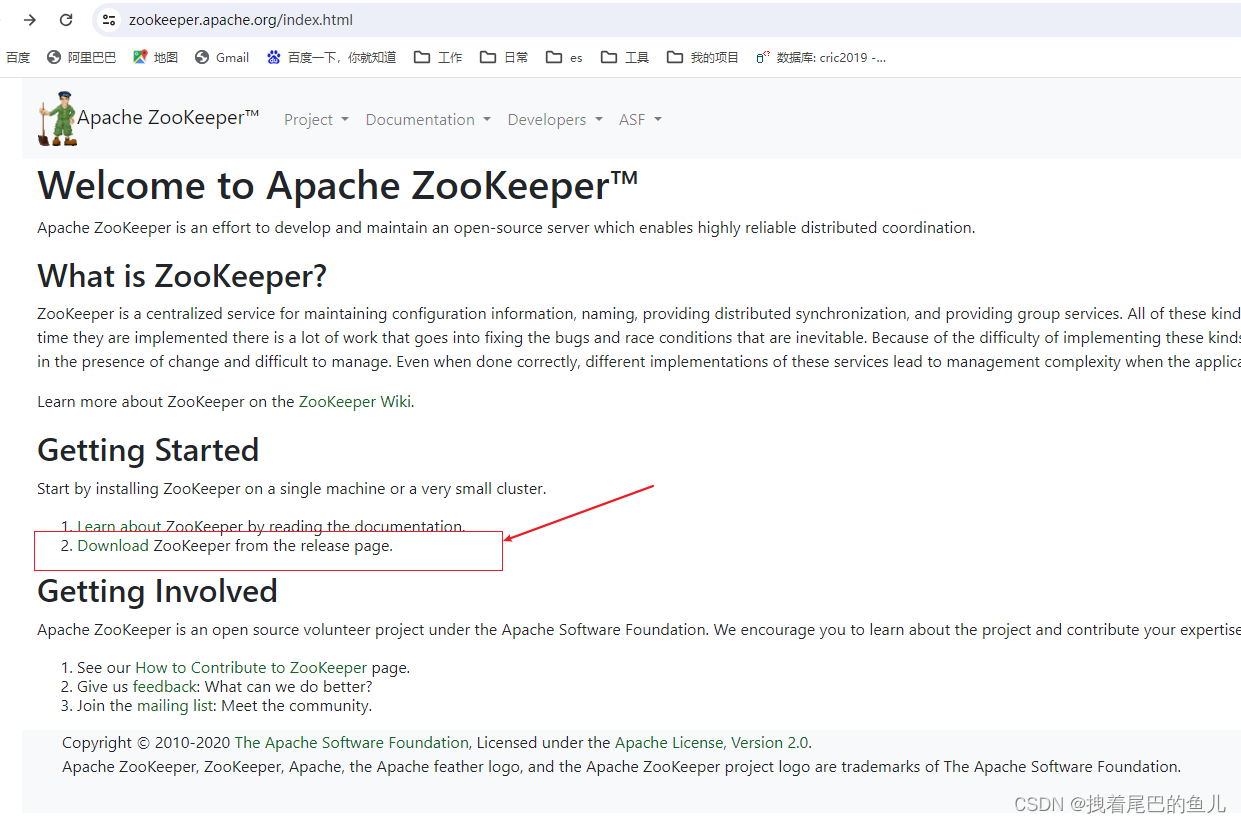
Task: Click the Getting Involved heading
Action: pyautogui.click(x=157, y=591)
